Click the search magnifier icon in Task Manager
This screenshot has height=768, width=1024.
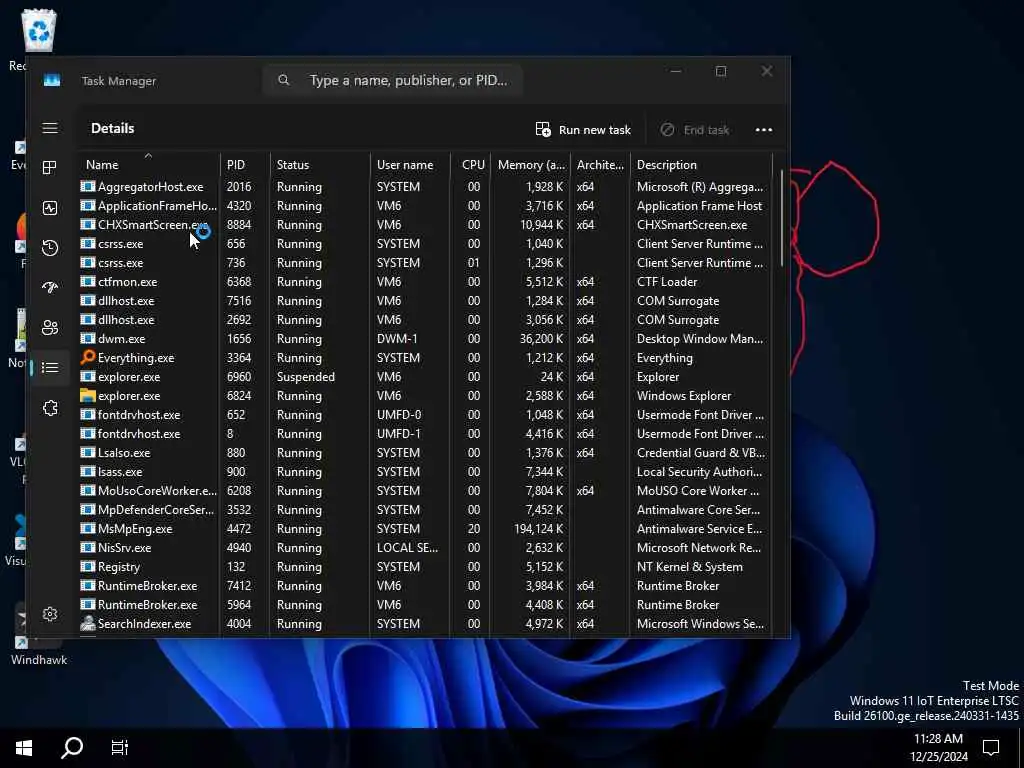point(283,80)
